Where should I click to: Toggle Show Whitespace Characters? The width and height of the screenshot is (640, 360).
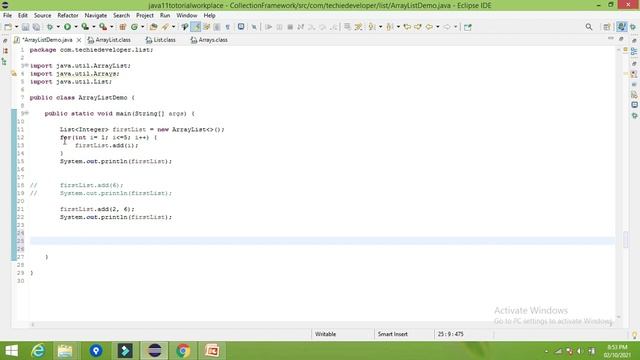pos(227,27)
